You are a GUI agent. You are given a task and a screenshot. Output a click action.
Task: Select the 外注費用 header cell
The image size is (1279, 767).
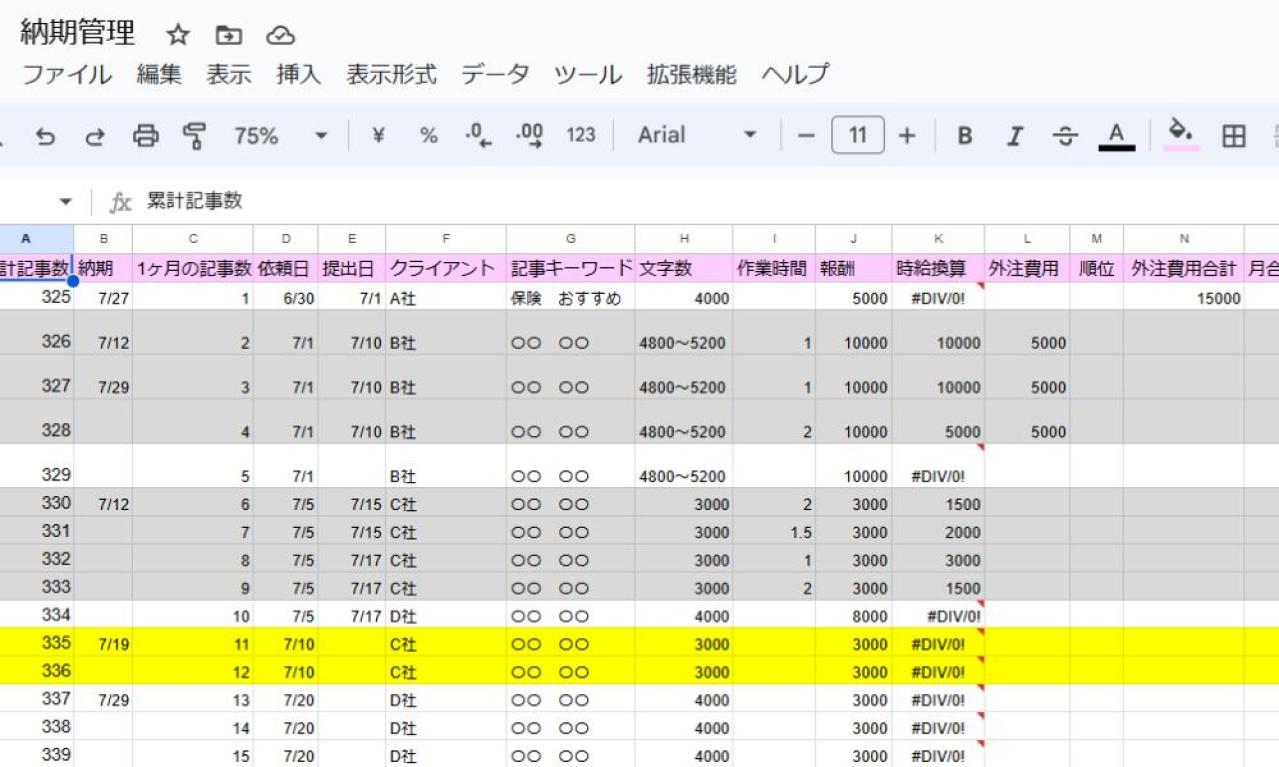point(1027,268)
